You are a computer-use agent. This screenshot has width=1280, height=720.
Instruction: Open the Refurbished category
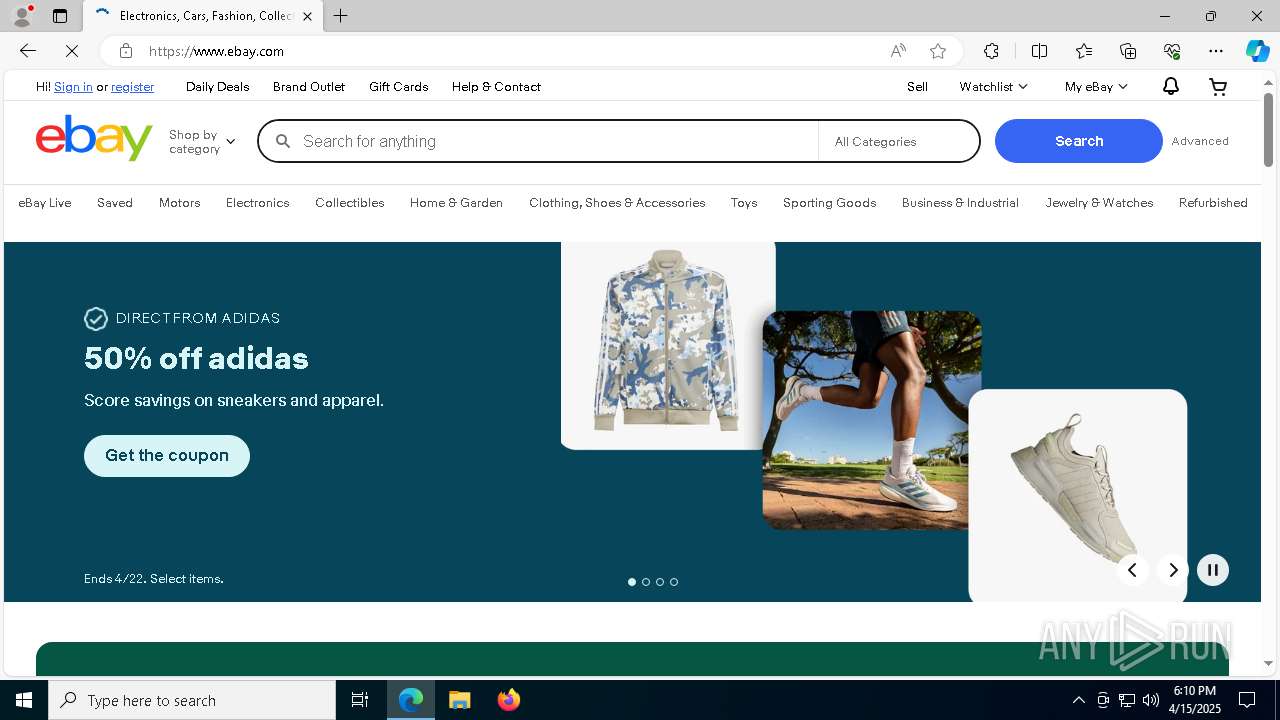(1213, 203)
